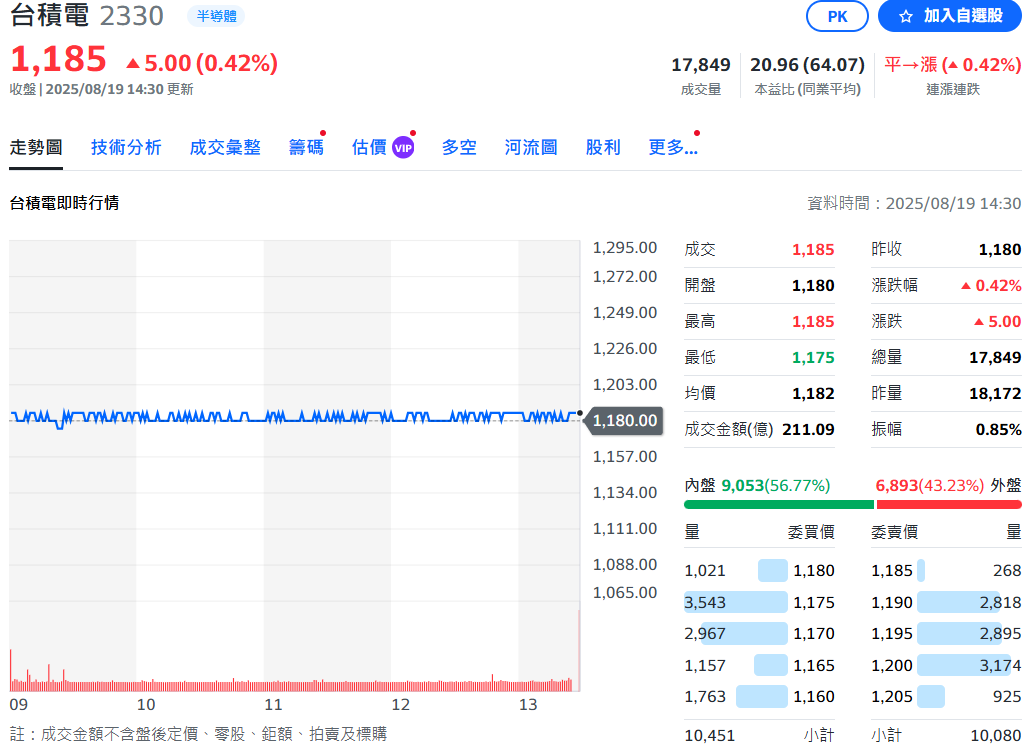
Task: Click the 外盤 6,893(43.23%) figure
Action: 930,485
